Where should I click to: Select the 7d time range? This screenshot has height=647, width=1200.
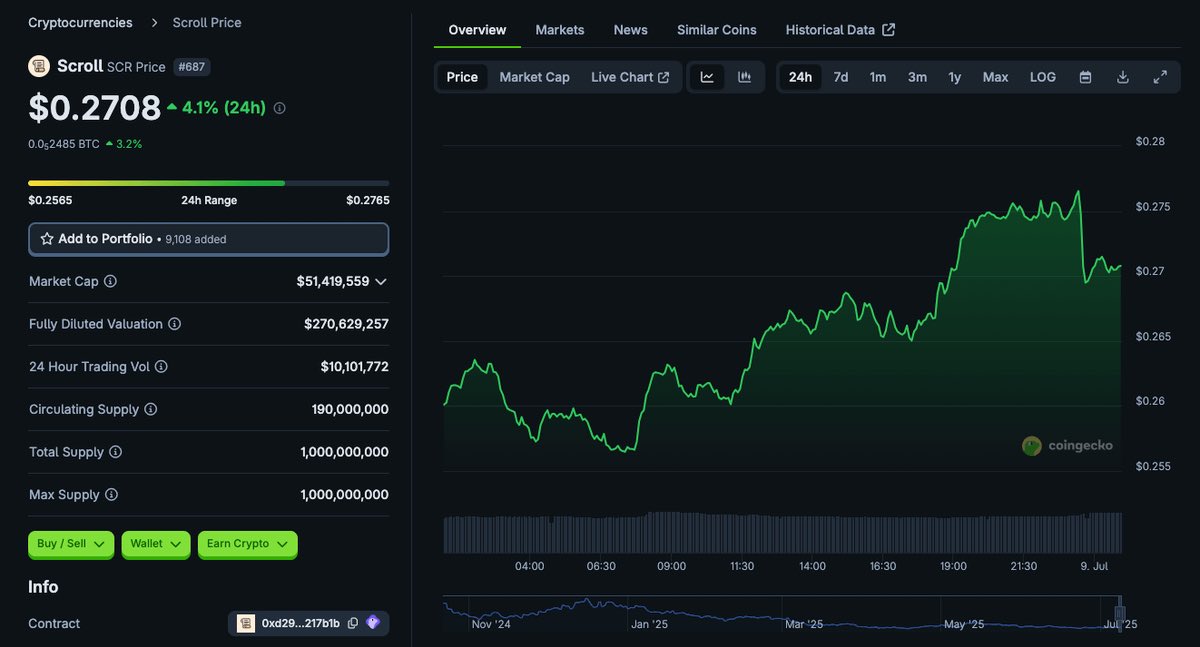(841, 77)
